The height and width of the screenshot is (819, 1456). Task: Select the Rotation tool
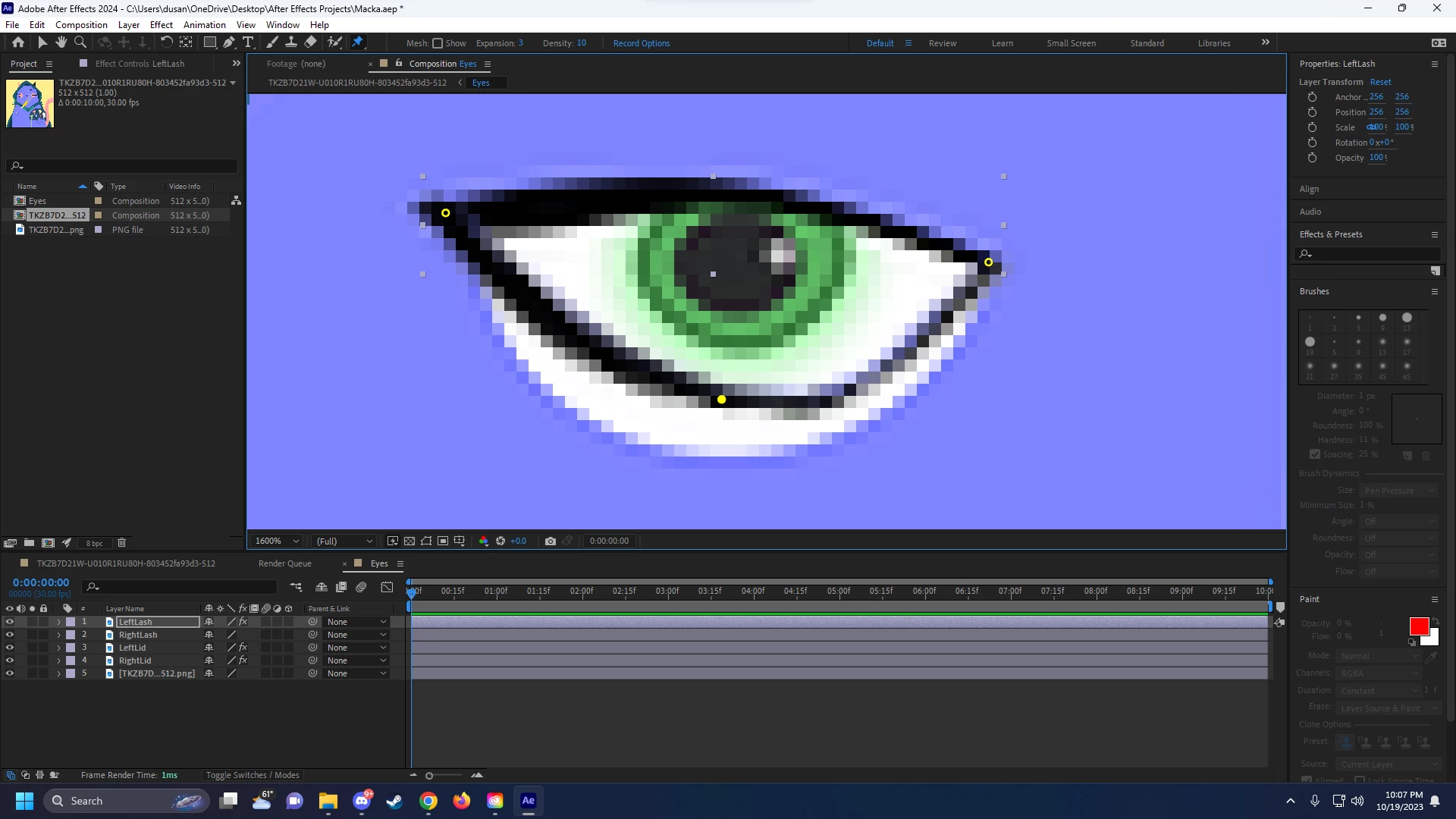166,42
